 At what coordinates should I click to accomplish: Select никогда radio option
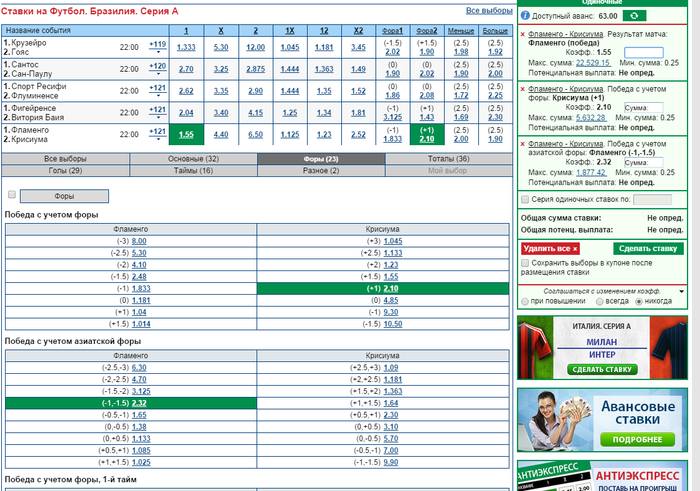639,301
